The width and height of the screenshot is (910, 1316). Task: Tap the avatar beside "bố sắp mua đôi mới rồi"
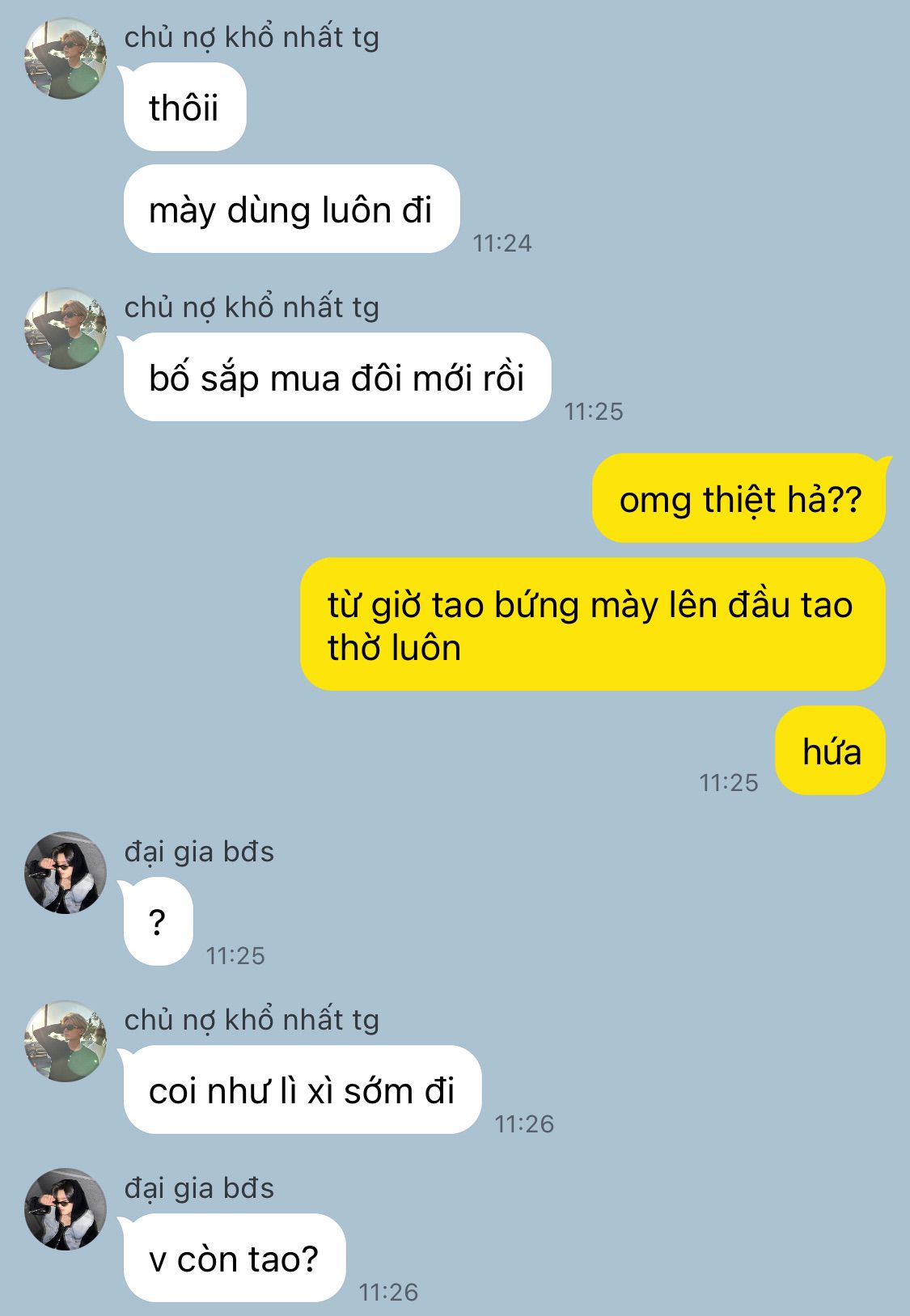[x=66, y=328]
